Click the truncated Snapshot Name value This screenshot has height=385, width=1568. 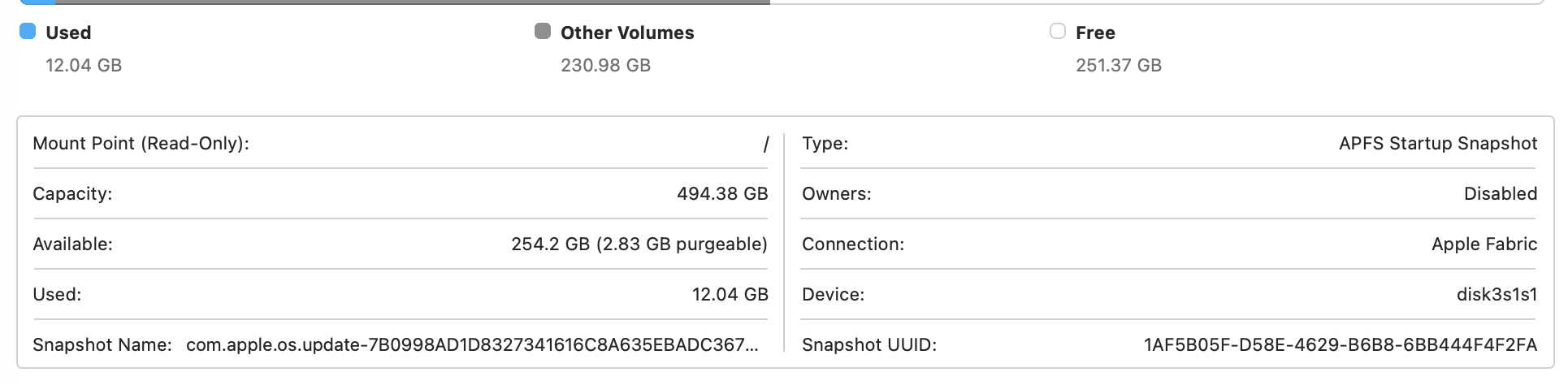point(472,345)
